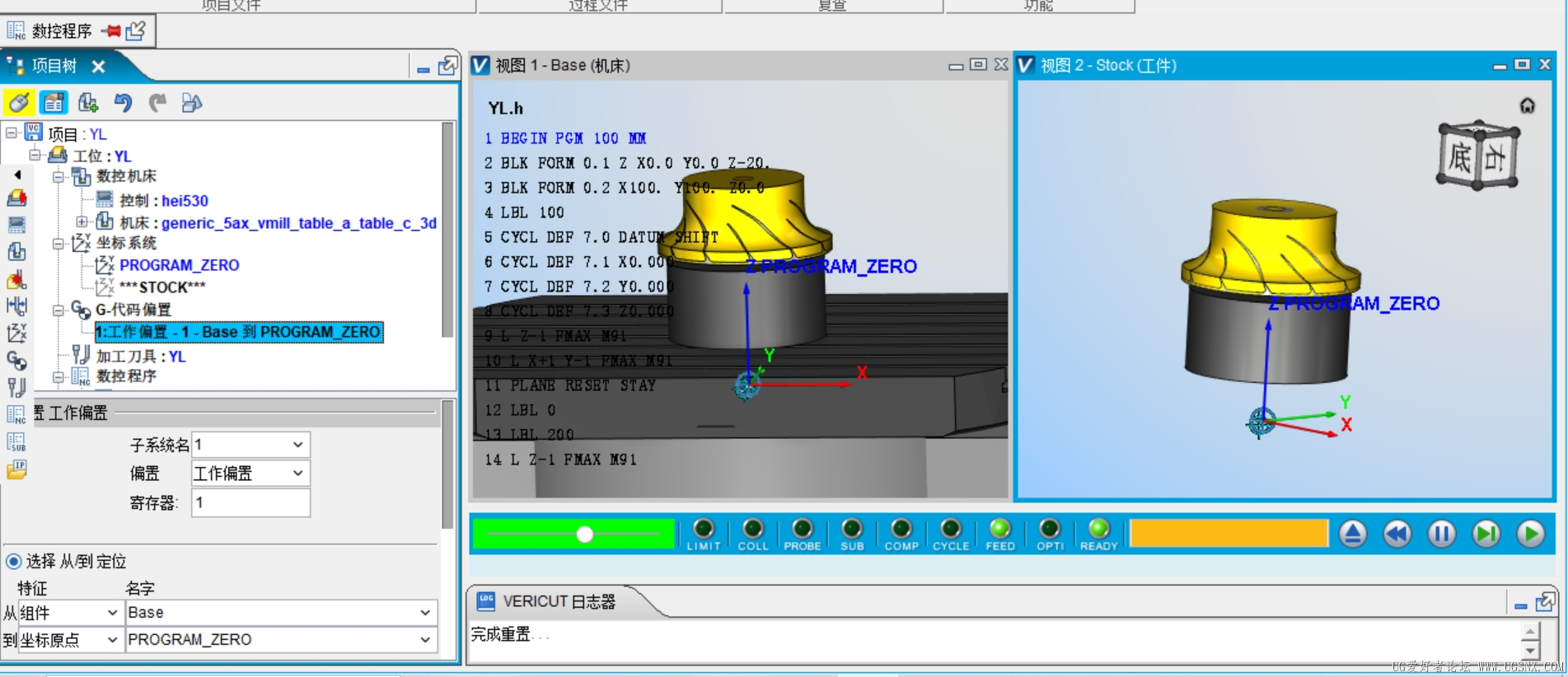Click the coordinate system icon in left sidebar
The width and height of the screenshot is (1568, 677).
click(x=16, y=333)
